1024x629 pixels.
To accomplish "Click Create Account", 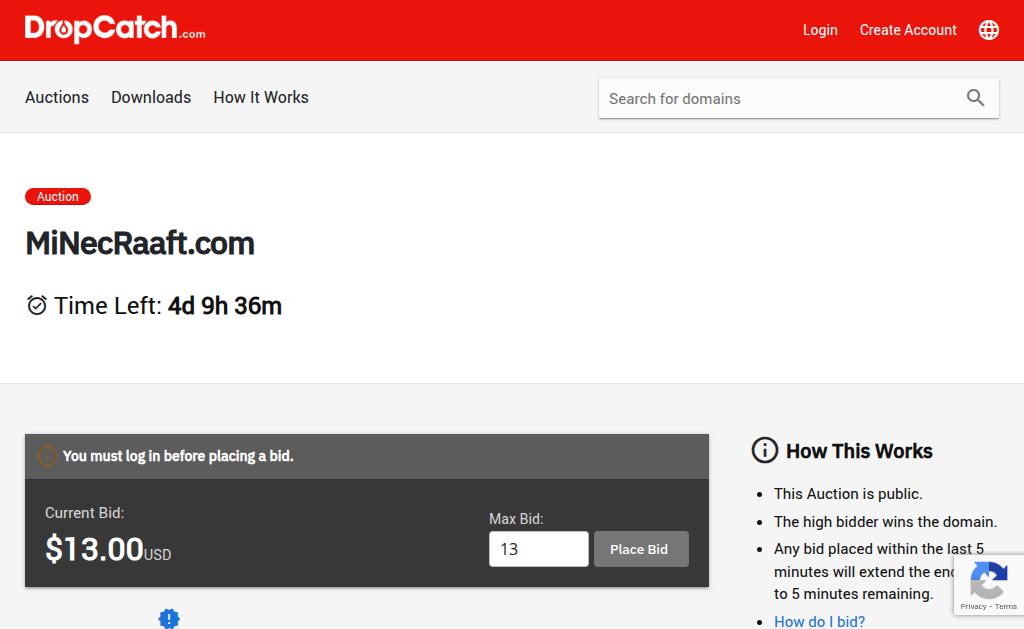I will pyautogui.click(x=908, y=30).
